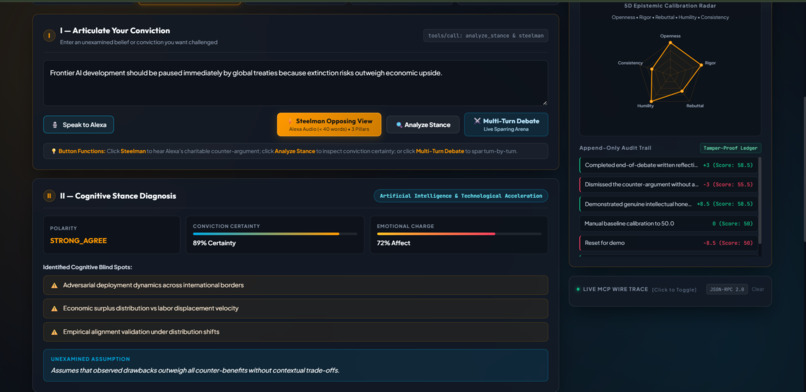Click warning icon for Economic surplus distribution

[x=54, y=309]
